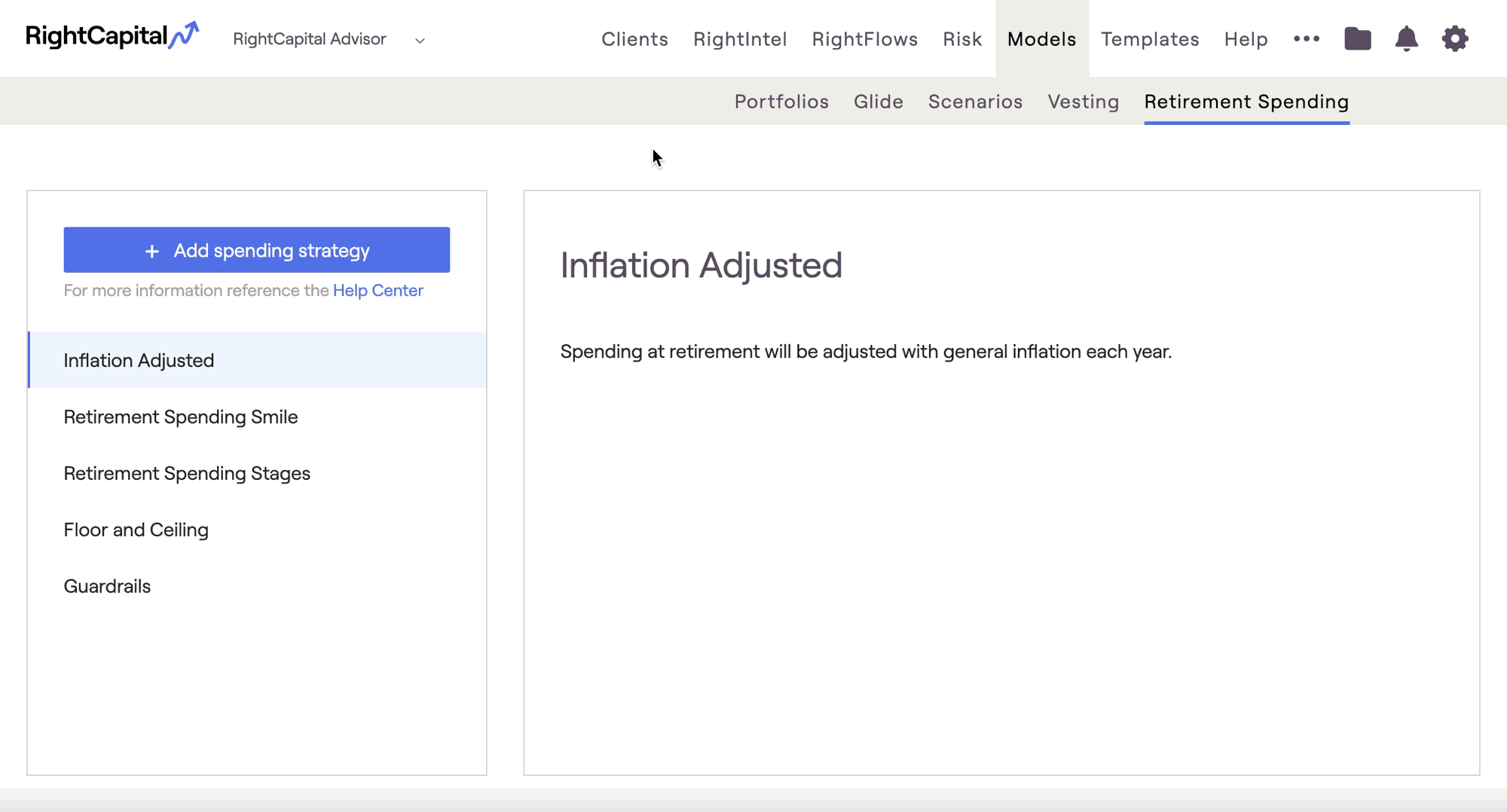Image resolution: width=1507 pixels, height=812 pixels.
Task: Select Floor and Ceiling strategy
Action: (x=257, y=530)
